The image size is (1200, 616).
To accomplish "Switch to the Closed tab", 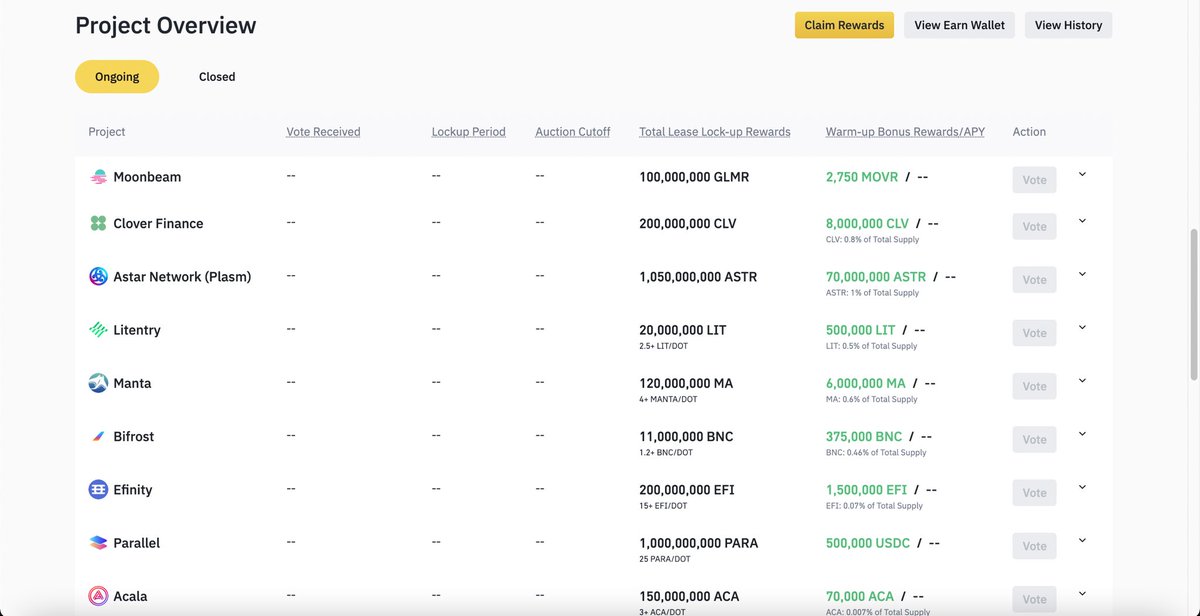I will pyautogui.click(x=217, y=77).
